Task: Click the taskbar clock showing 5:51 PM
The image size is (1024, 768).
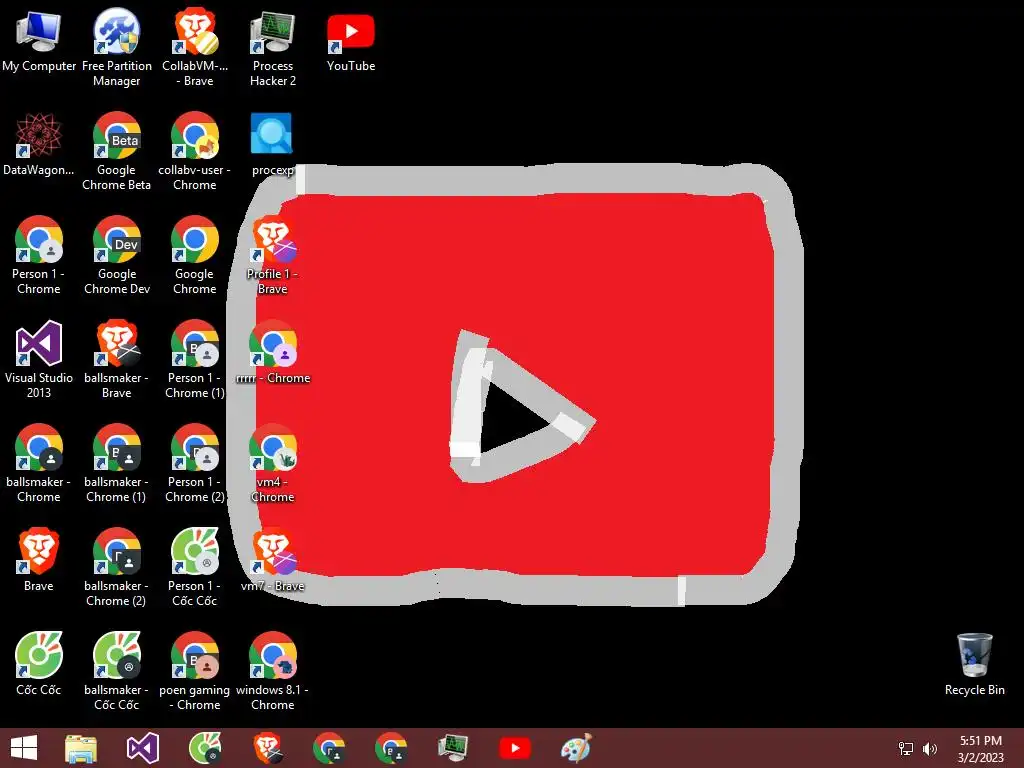Action: click(980, 749)
